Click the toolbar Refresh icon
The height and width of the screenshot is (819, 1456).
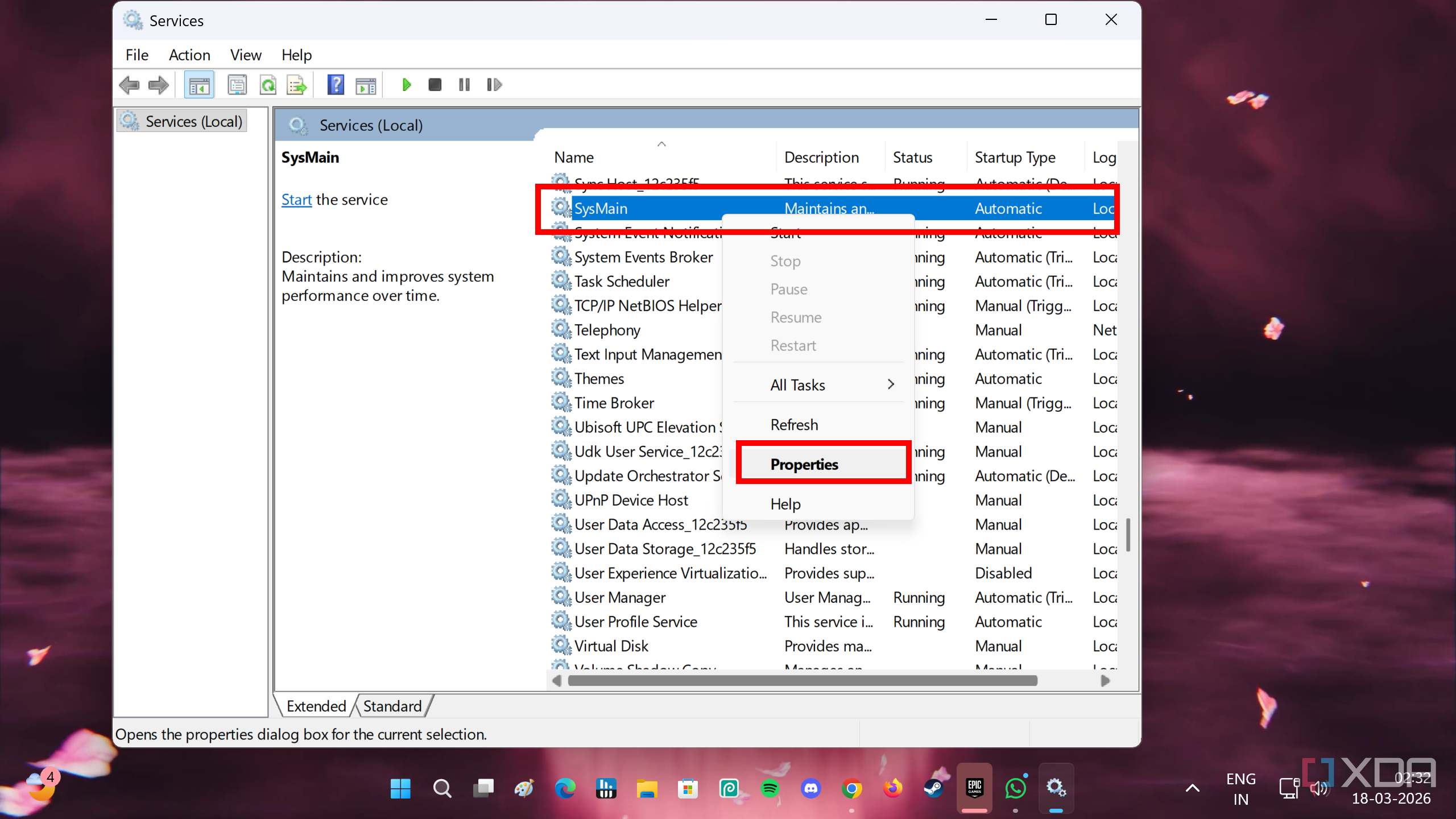tap(267, 85)
